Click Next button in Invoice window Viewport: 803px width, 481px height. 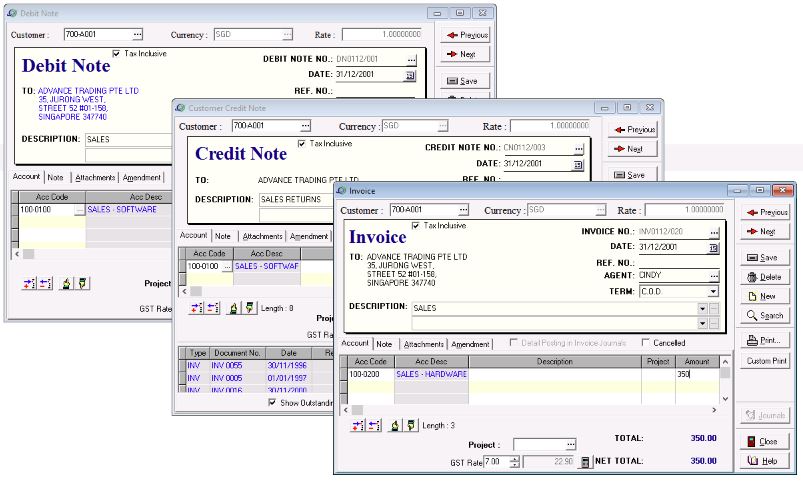767,232
